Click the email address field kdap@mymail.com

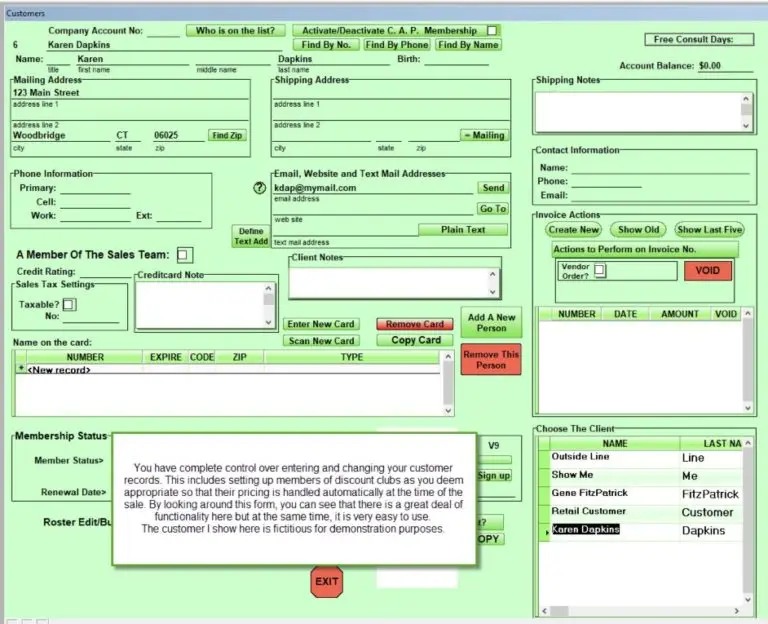(x=373, y=188)
